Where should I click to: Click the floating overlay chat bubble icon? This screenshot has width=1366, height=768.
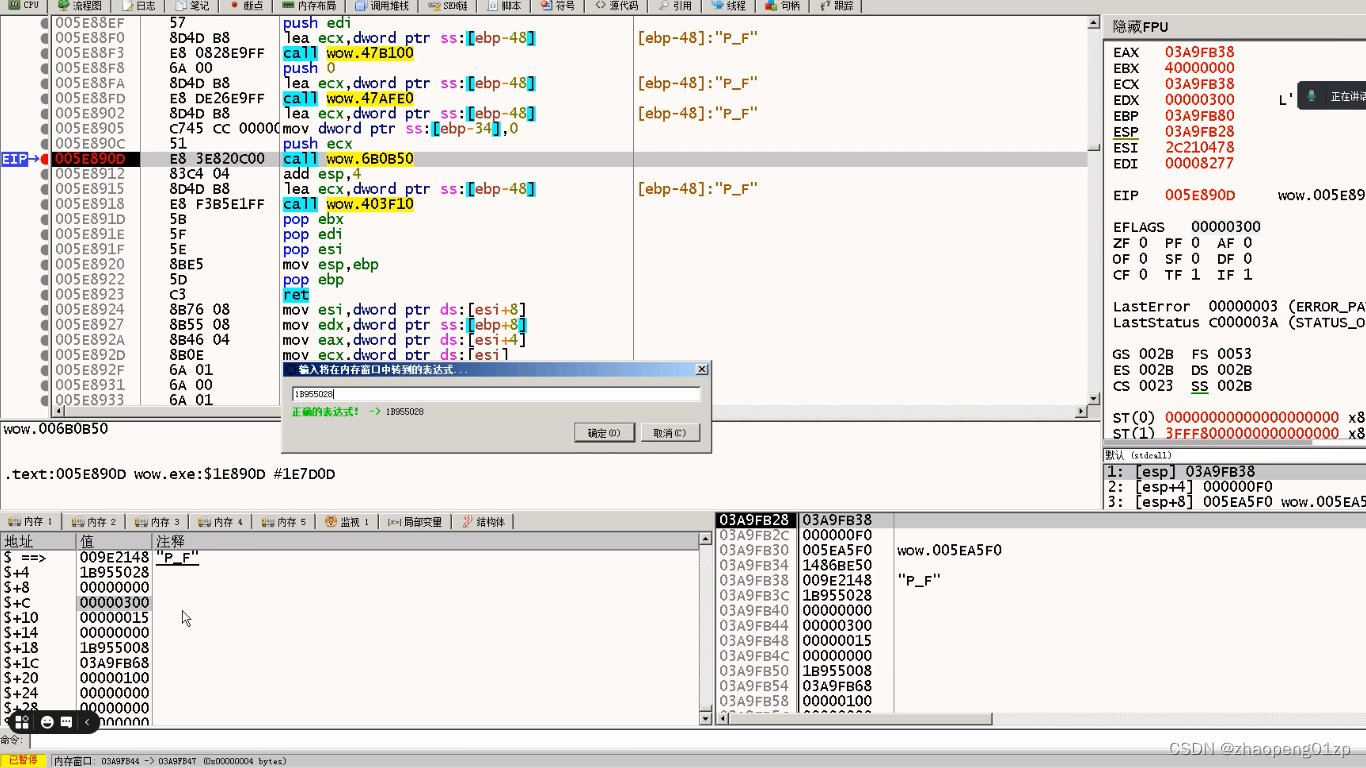click(x=66, y=722)
